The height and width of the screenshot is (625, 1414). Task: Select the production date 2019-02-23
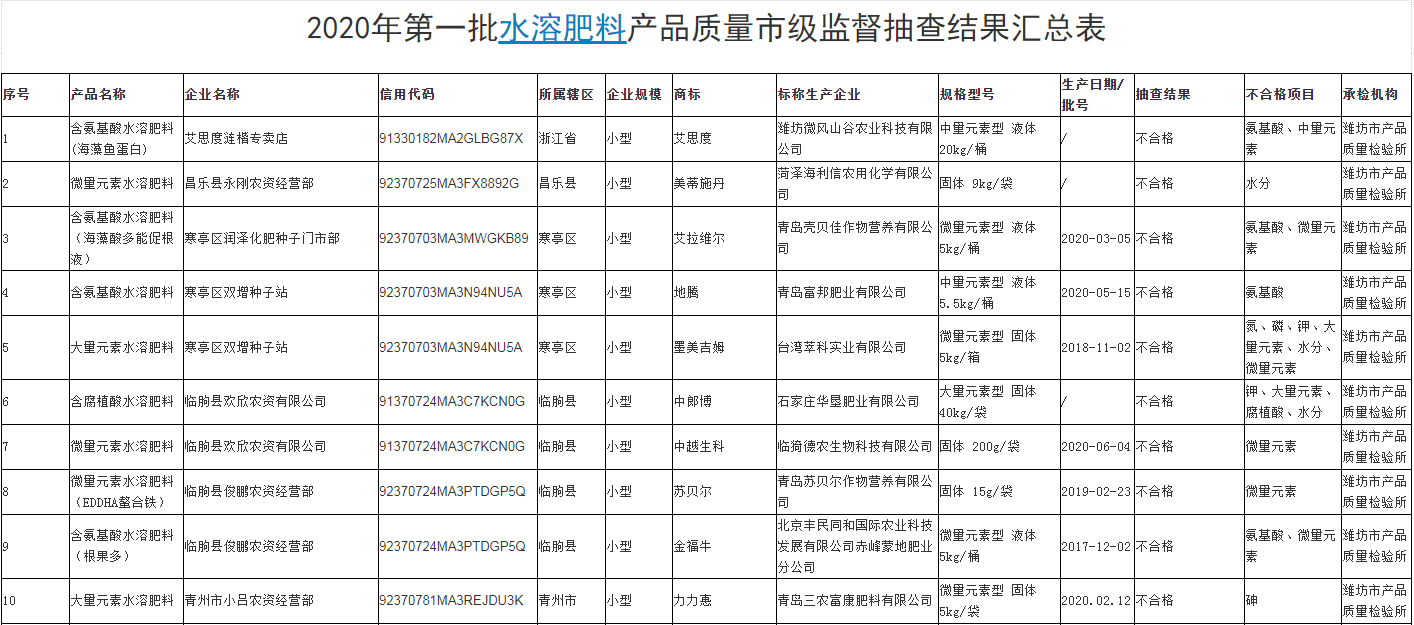[1096, 491]
